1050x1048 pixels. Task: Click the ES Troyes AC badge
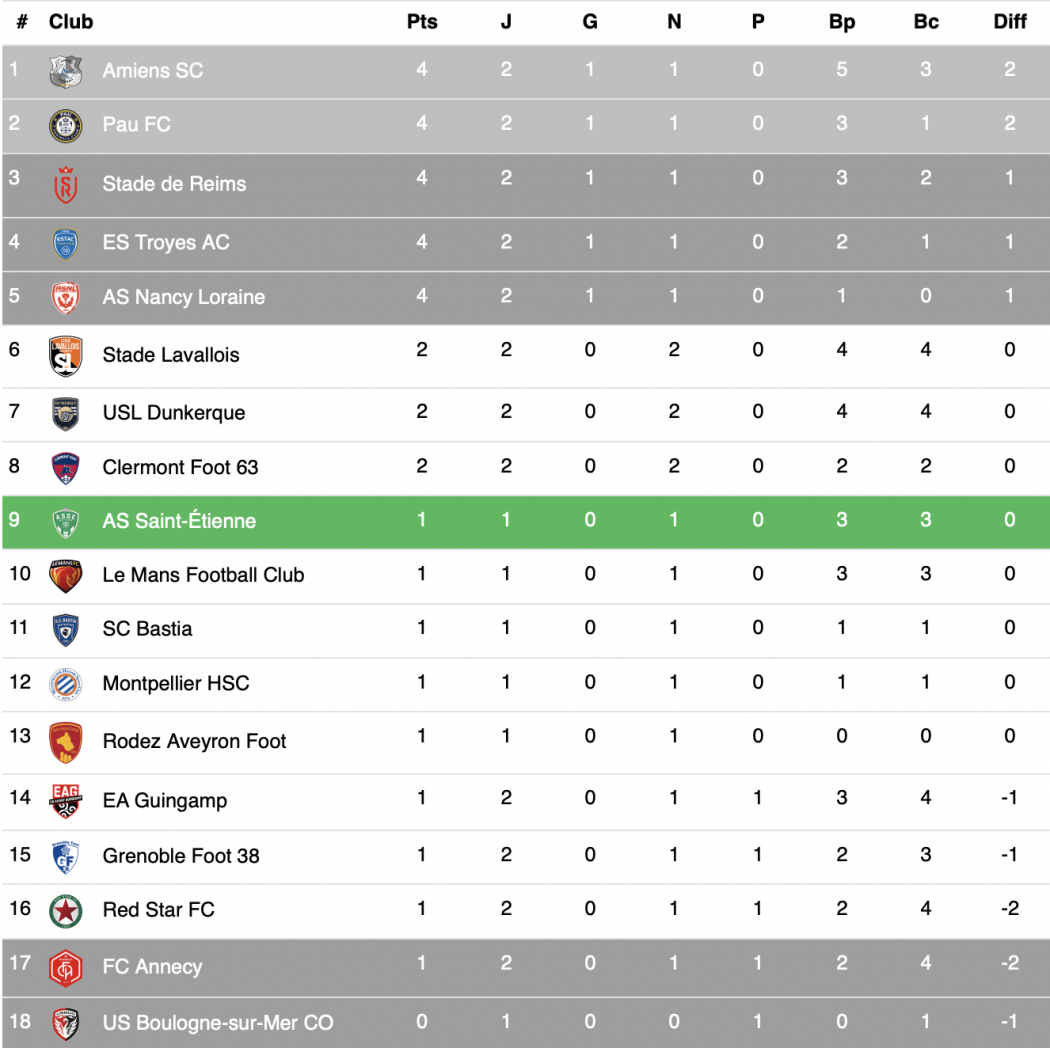pos(66,244)
